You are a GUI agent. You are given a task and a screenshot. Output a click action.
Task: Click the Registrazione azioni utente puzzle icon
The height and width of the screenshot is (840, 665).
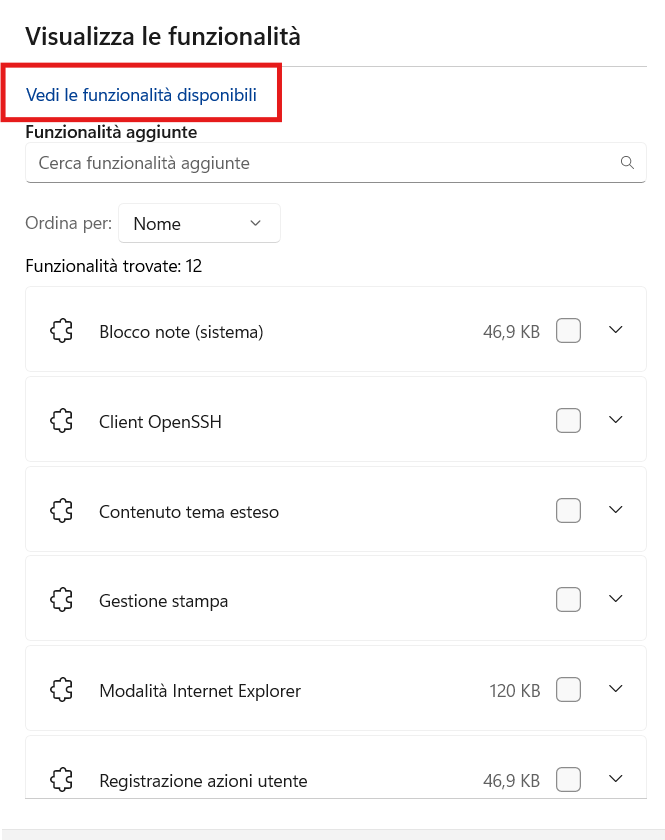[61, 779]
